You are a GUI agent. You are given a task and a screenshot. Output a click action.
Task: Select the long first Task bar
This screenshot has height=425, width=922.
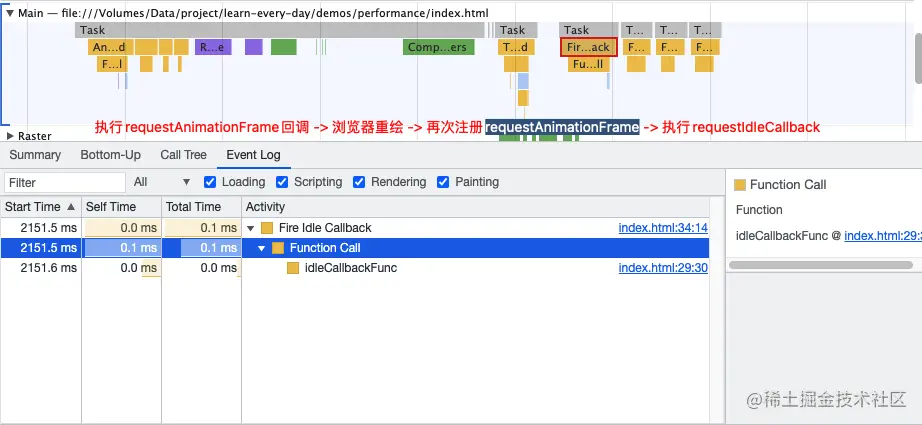(x=280, y=30)
